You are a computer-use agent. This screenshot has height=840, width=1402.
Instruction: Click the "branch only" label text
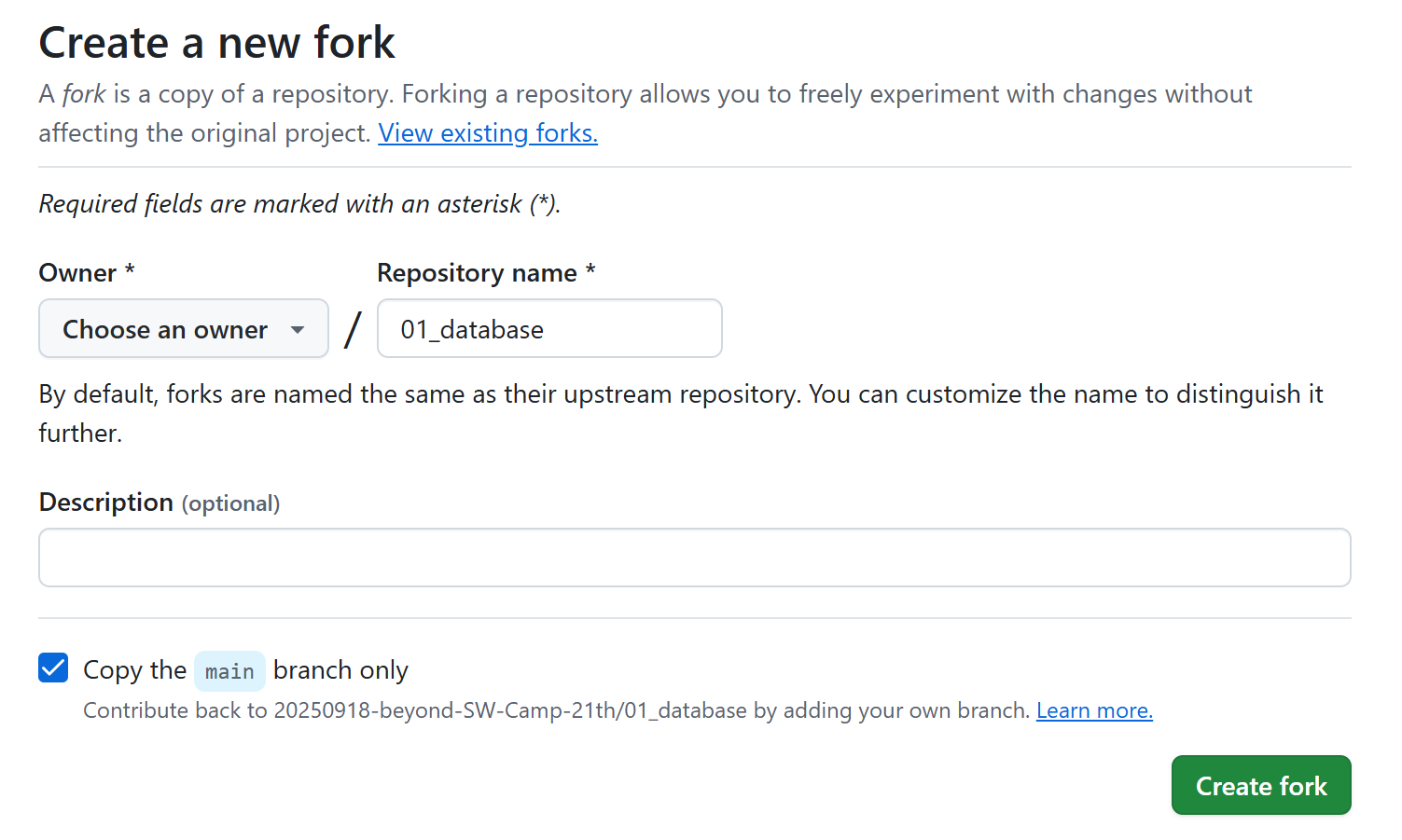pos(340,670)
